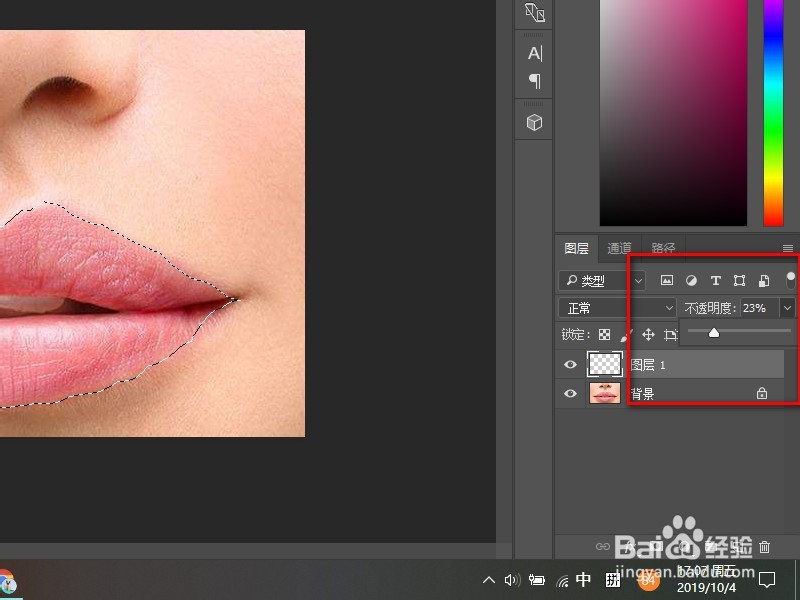Click delete layer trash icon
Screen dimensions: 800x600
coord(764,546)
